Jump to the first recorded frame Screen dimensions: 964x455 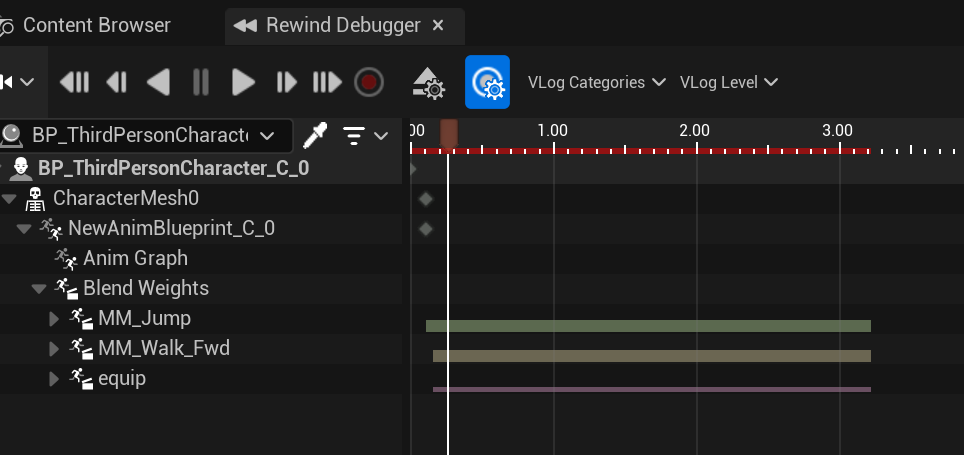tap(74, 82)
